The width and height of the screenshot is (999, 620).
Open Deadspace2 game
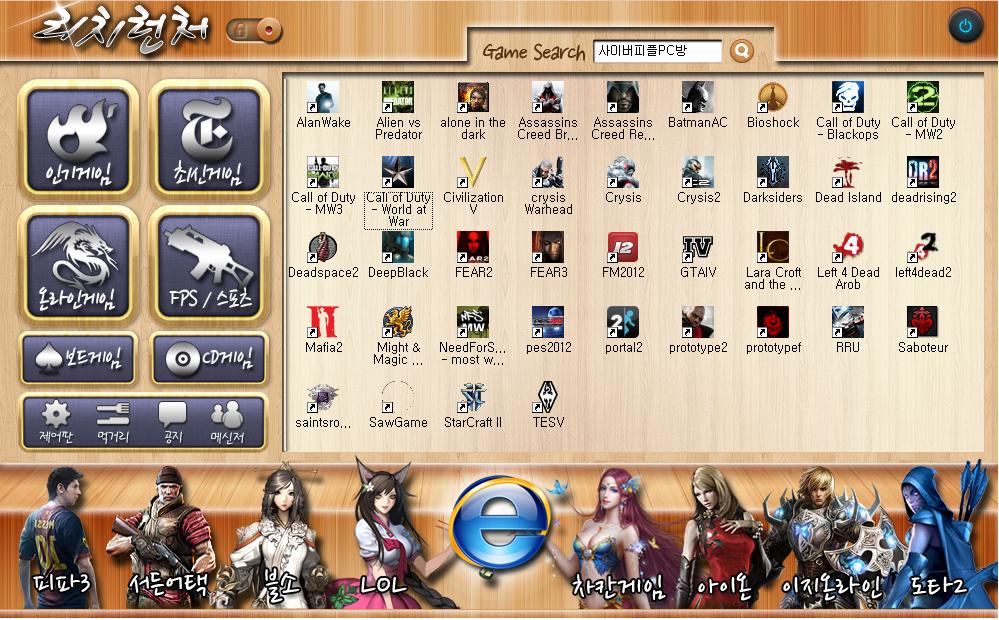(323, 256)
